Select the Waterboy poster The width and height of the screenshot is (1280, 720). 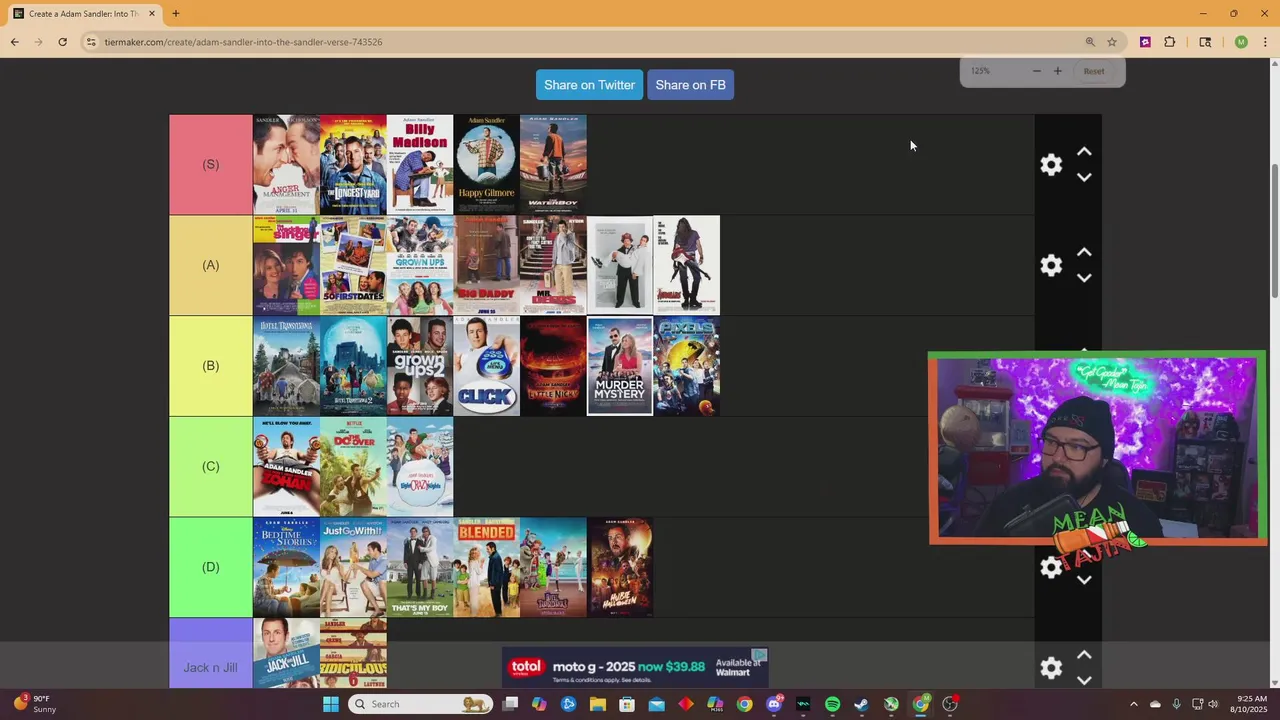(x=553, y=165)
